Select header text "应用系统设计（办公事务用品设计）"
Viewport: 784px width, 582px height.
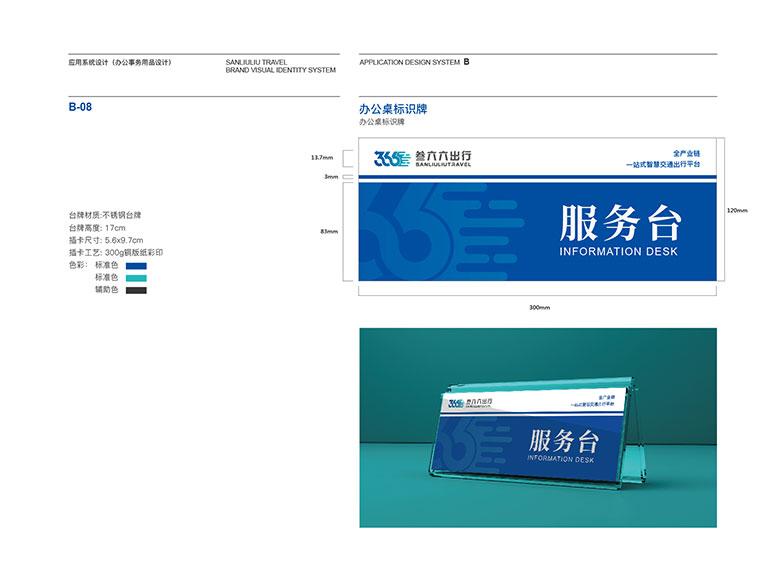(120, 62)
